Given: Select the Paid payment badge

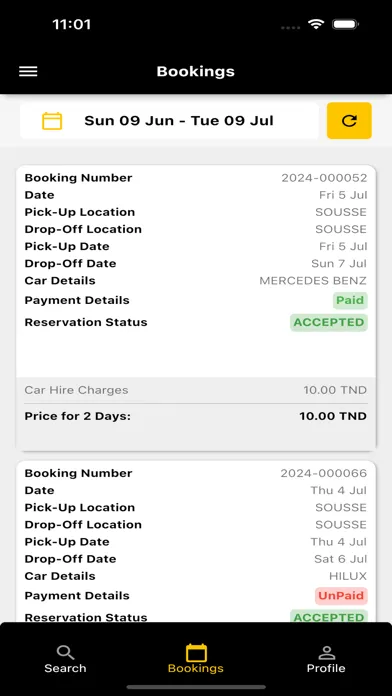Looking at the screenshot, I should tap(350, 301).
